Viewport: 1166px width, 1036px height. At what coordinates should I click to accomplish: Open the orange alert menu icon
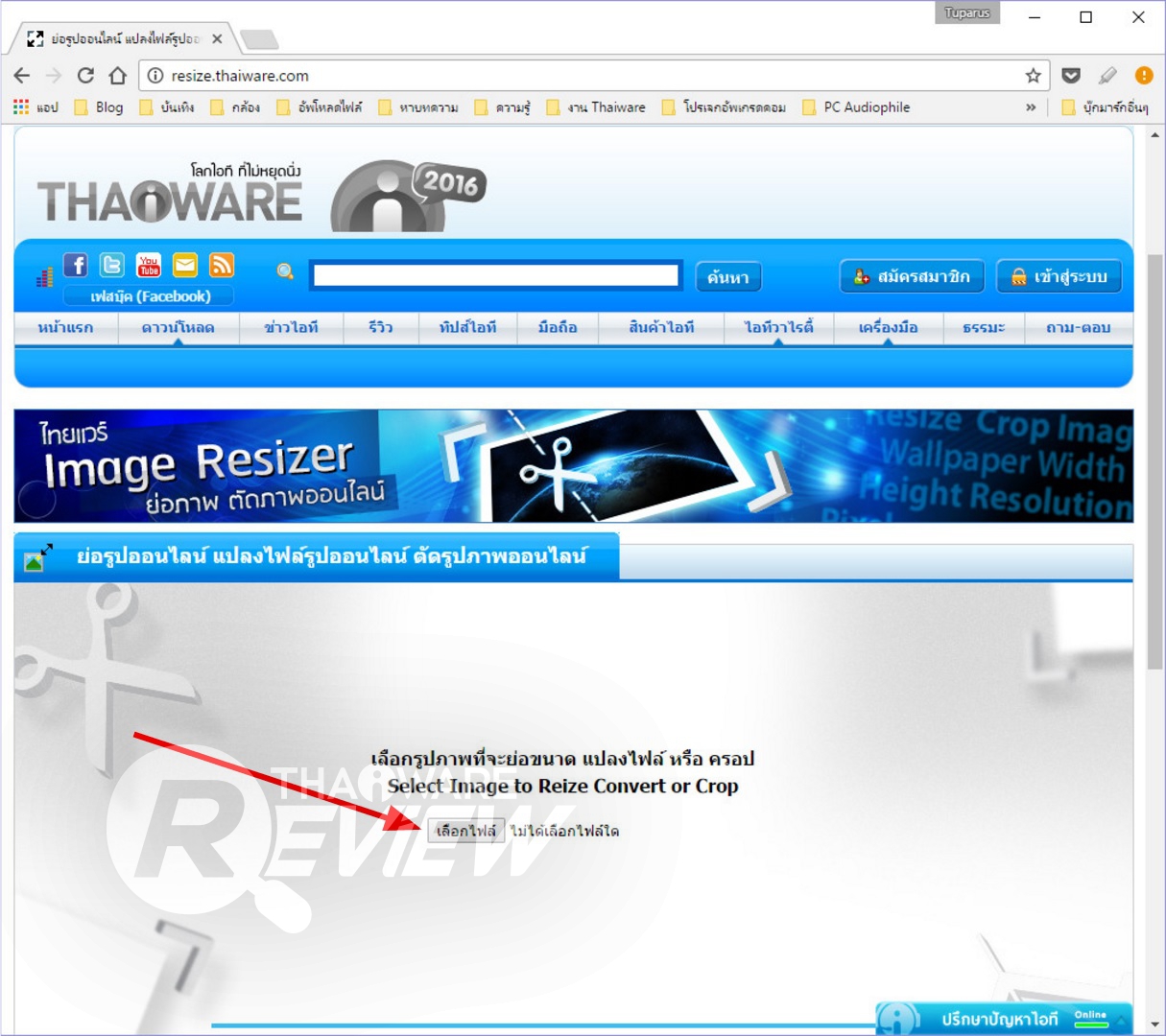(1143, 76)
